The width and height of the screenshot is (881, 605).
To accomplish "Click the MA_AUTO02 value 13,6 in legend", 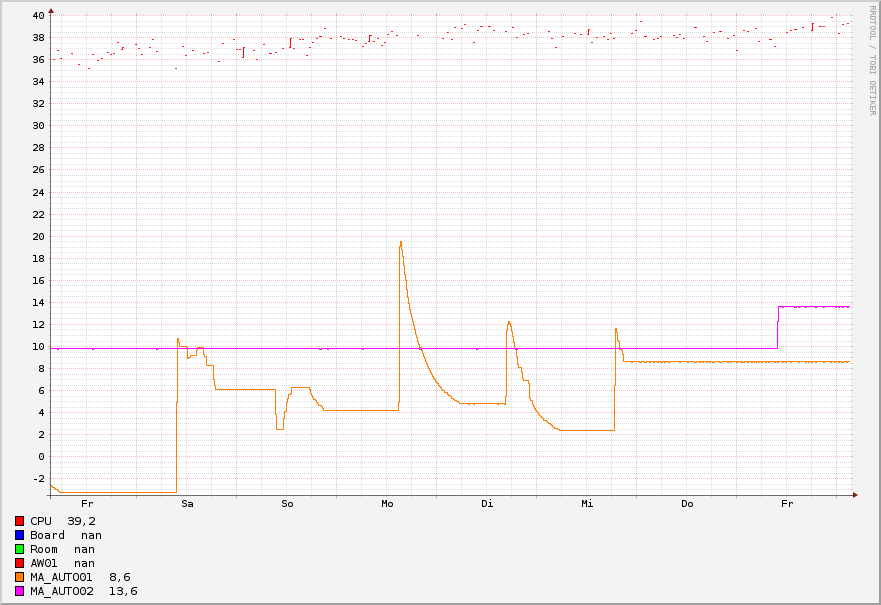I will pos(122,591).
